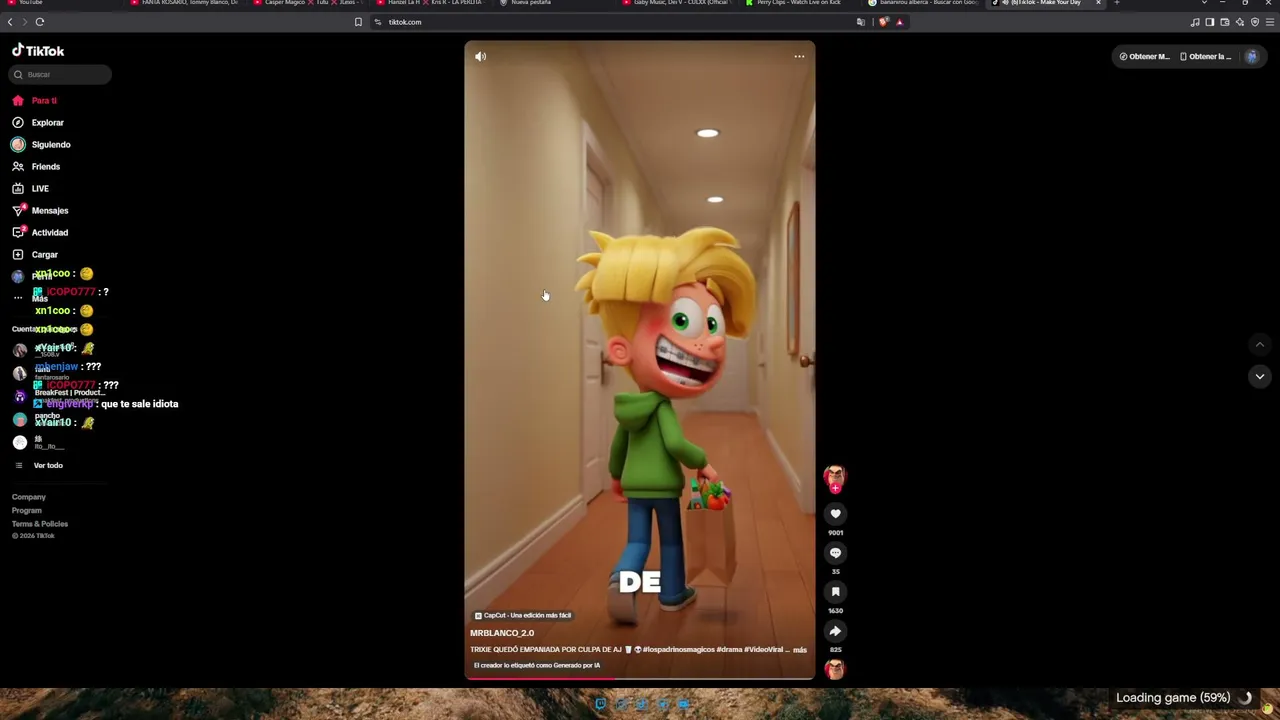Go to the previous video with the up chevron
The image size is (1280, 720).
(x=1259, y=345)
